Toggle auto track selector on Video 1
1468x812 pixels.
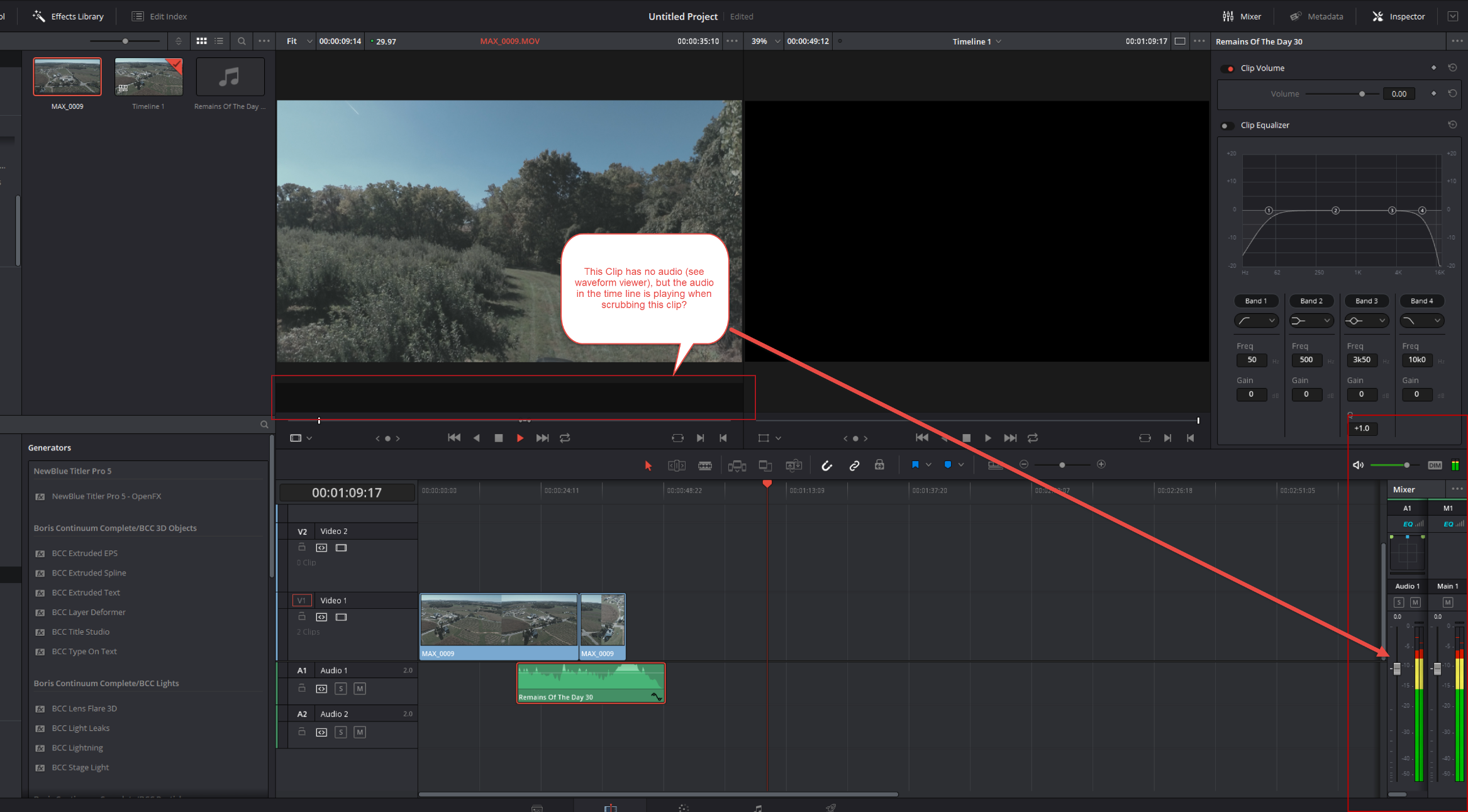pos(321,617)
